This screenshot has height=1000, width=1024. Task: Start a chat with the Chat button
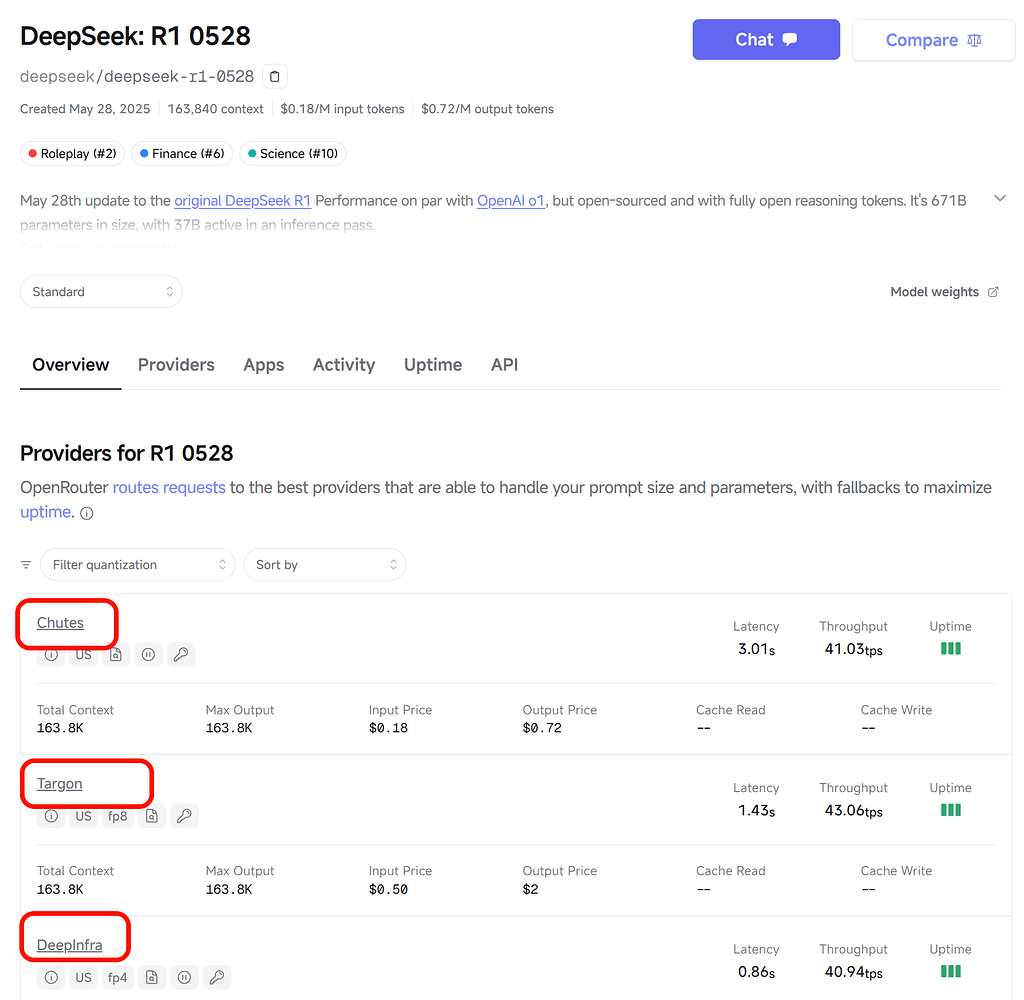point(766,40)
